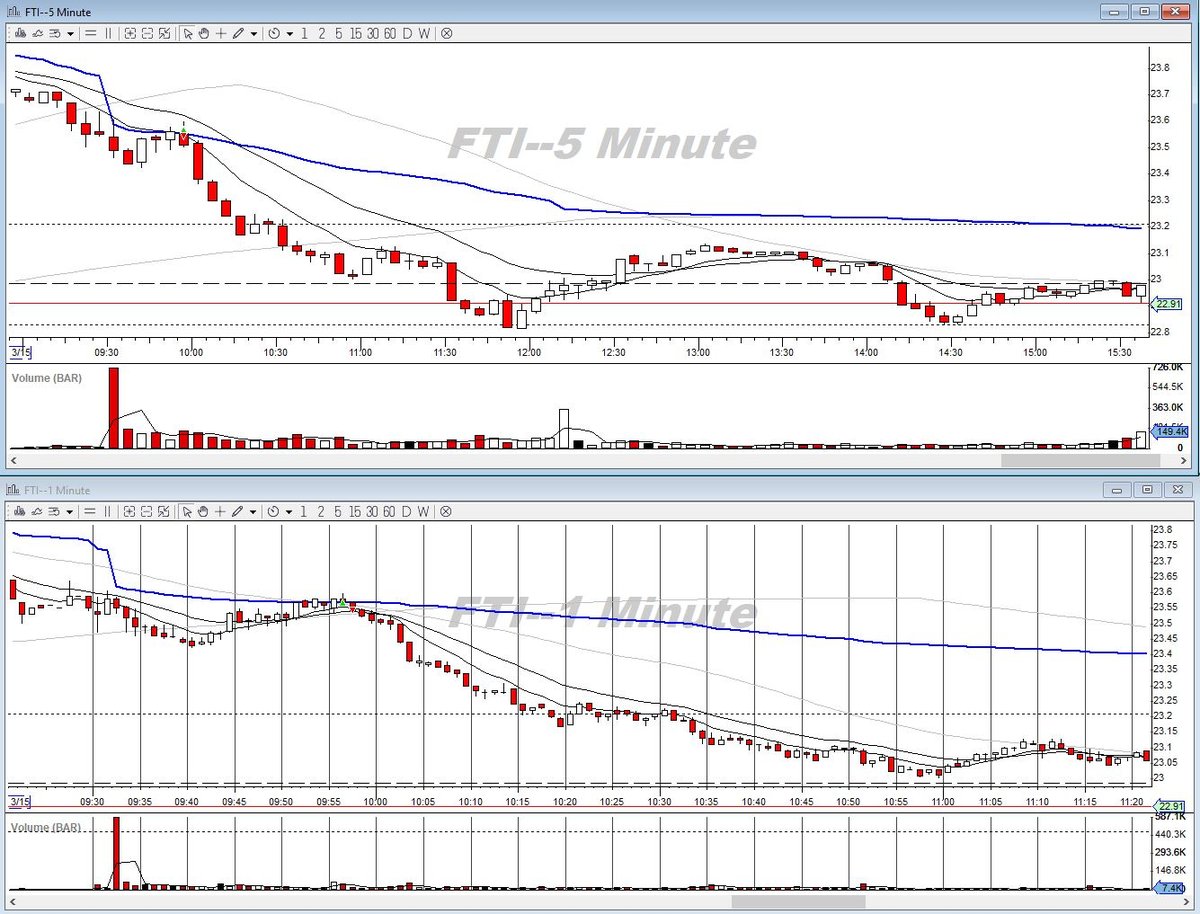Click 1 Minute chart horizontal scrollbar thumb
Image resolution: width=1200 pixels, height=914 pixels.
[797, 901]
